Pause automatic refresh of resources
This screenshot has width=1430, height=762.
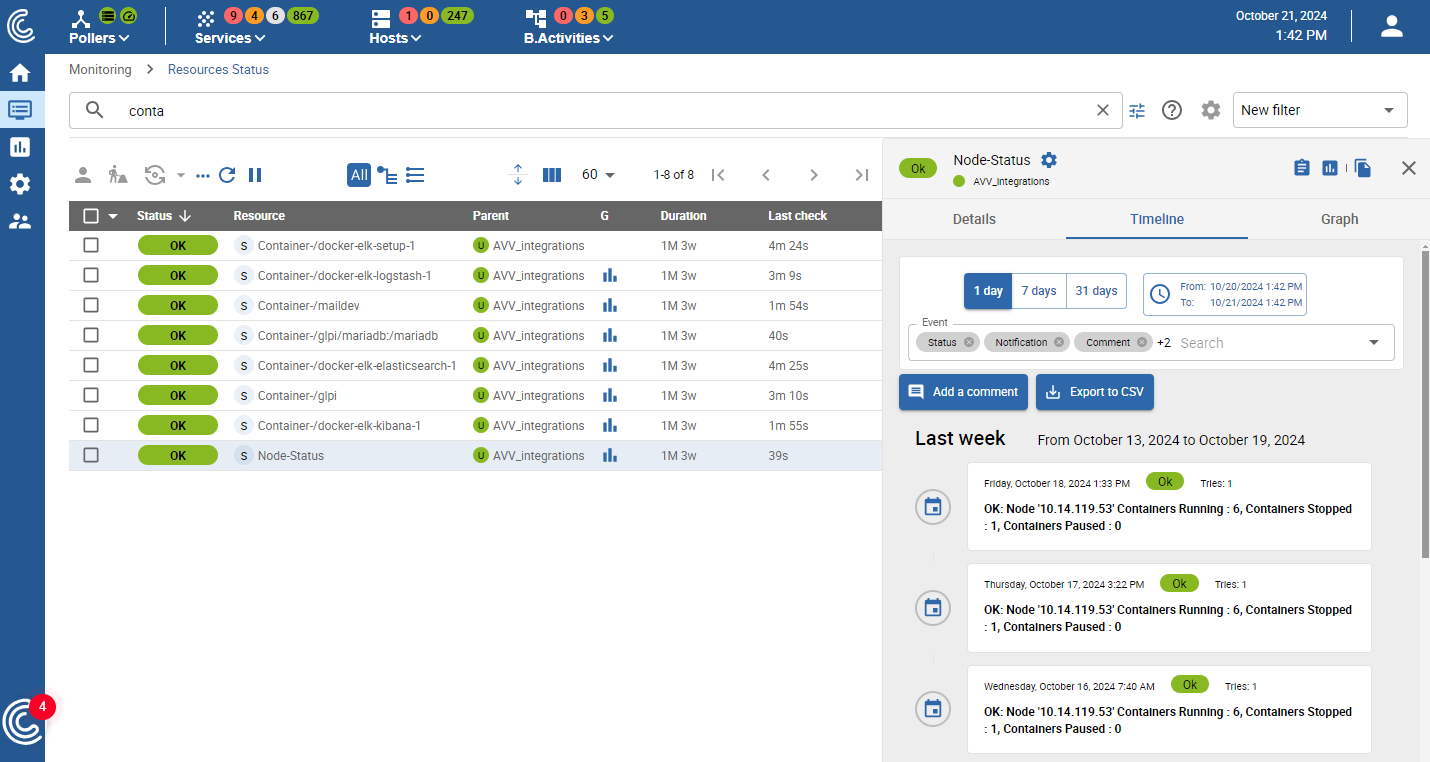click(x=254, y=174)
